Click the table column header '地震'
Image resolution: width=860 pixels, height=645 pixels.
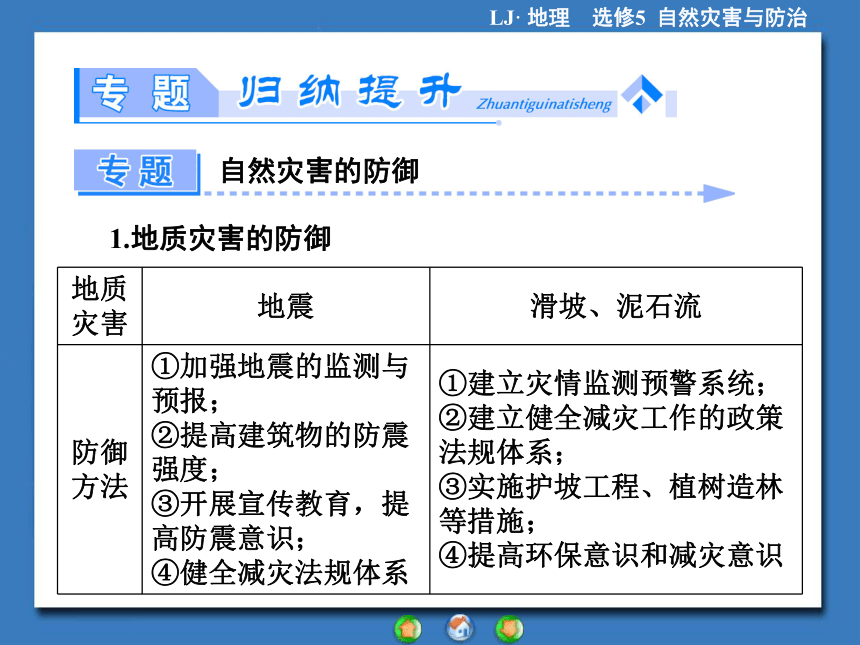coord(286,306)
